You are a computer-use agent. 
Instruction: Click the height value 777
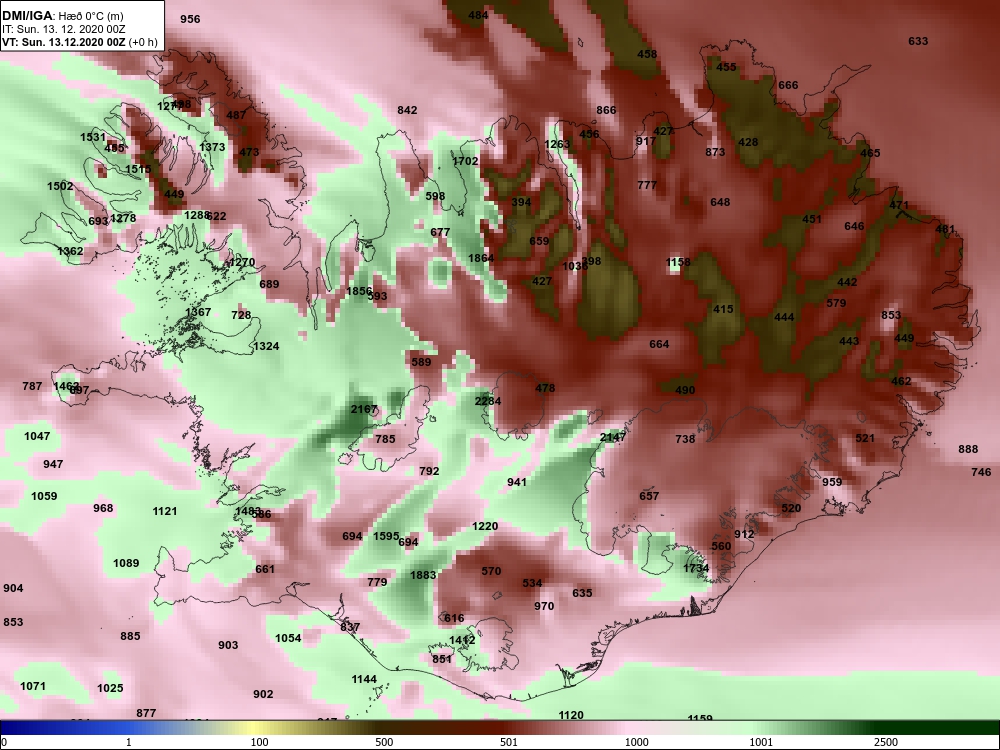(647, 185)
